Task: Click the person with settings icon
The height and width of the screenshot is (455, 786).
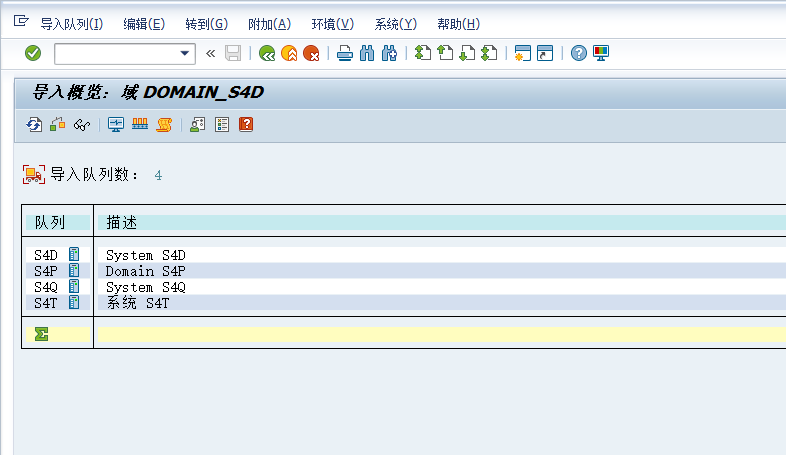Action: (198, 124)
